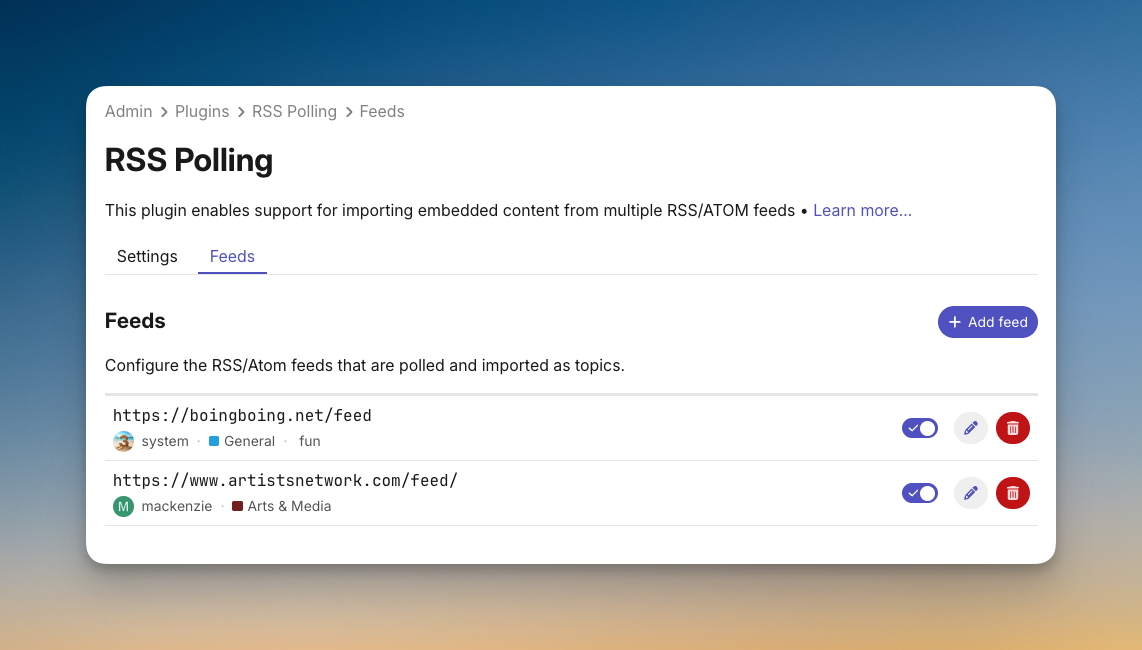Edit the artistsnetwork.com feed via pencil icon
The width and height of the screenshot is (1142, 650).
pos(970,493)
